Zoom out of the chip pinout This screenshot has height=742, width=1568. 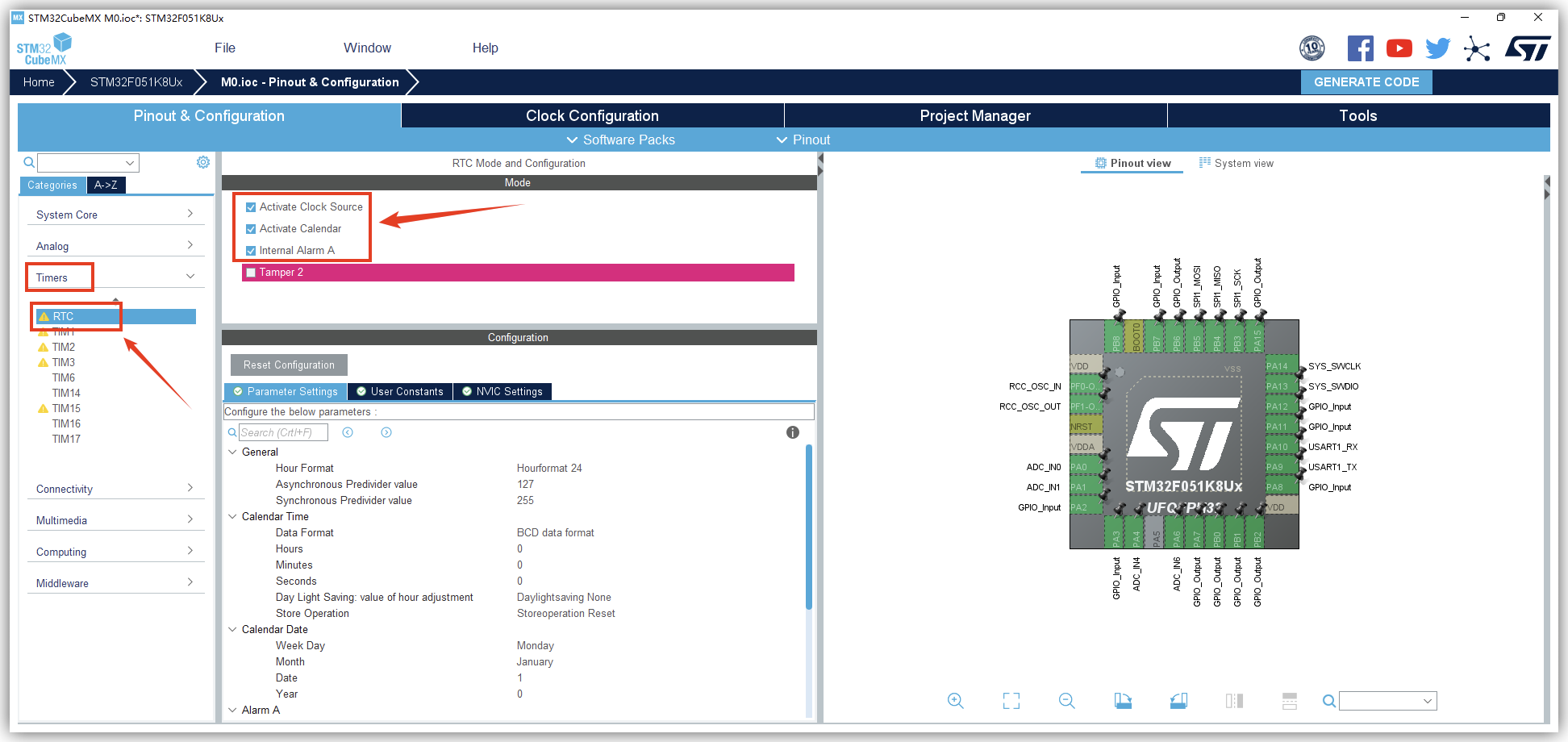click(1066, 701)
